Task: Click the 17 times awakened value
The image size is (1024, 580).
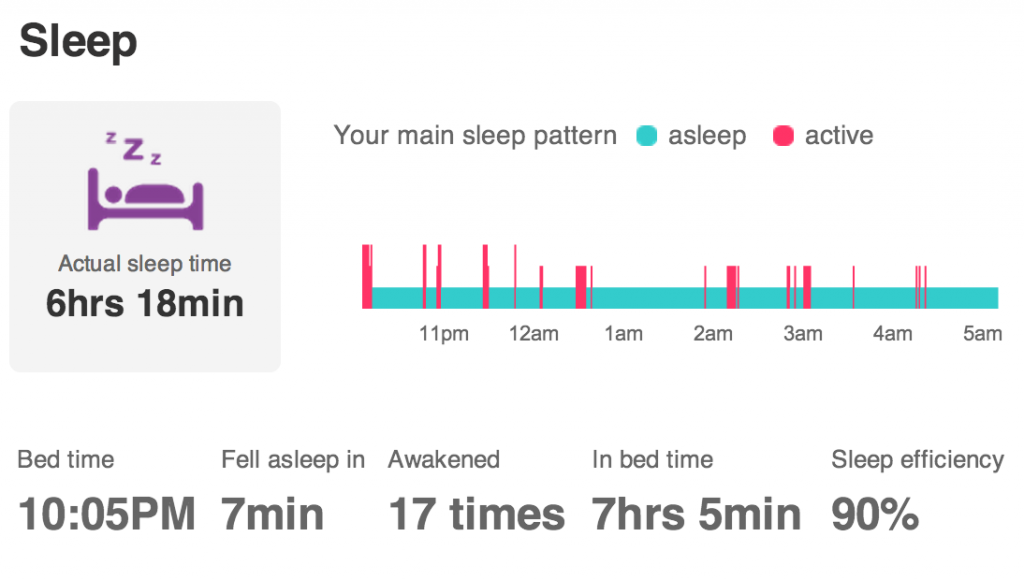Action: (477, 514)
